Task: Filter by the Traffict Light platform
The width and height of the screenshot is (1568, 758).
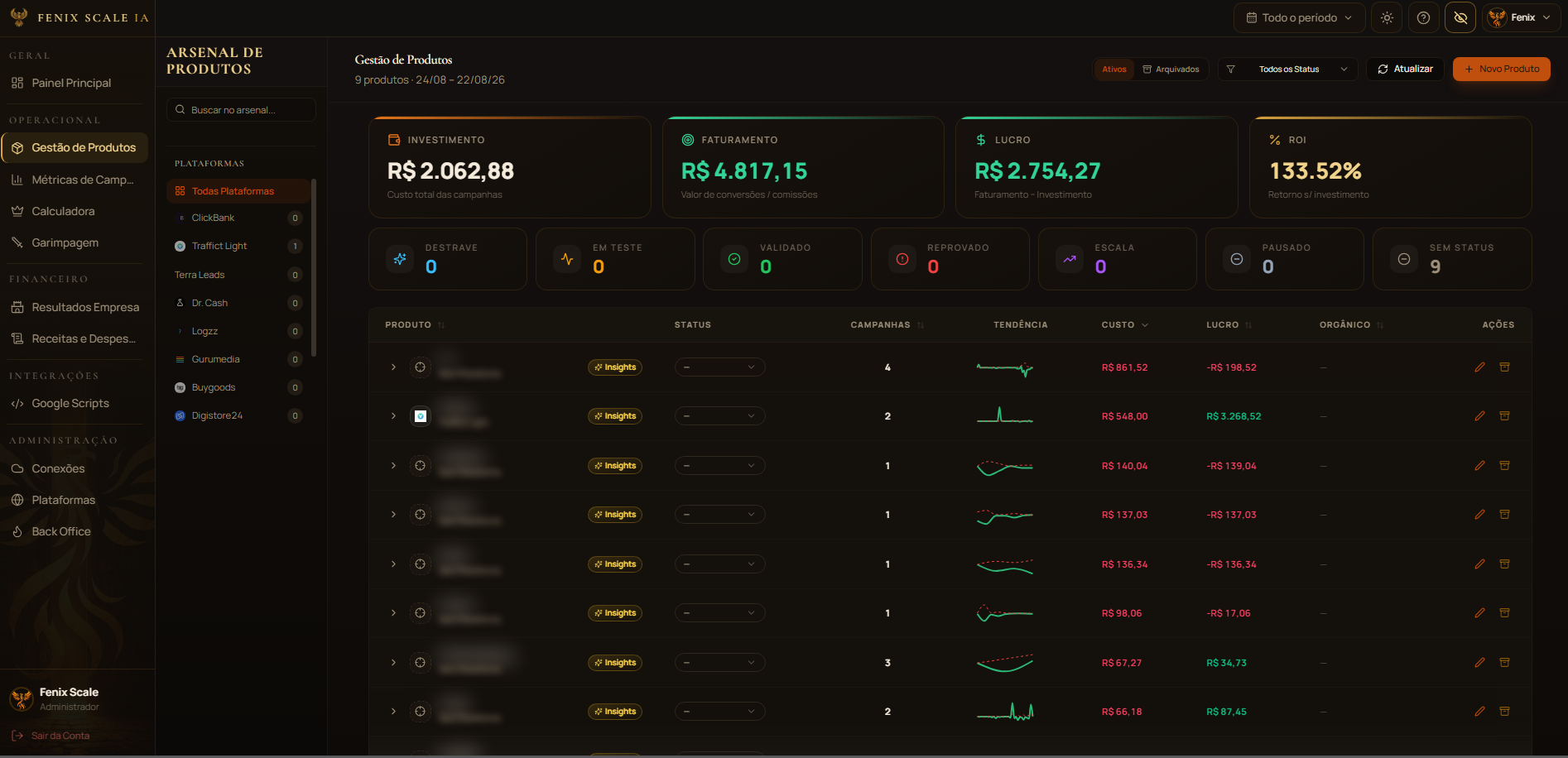Action: tap(238, 246)
